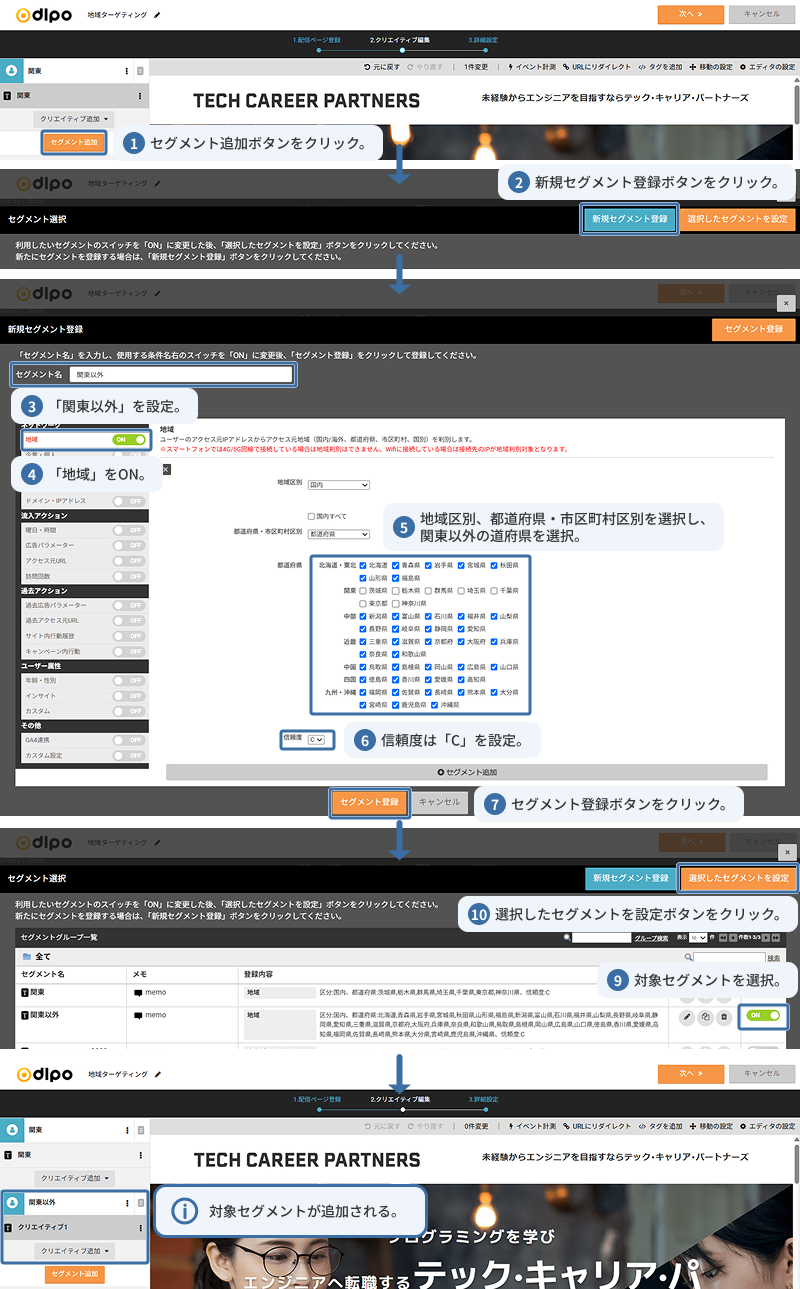Check the 東京都 prefecture checkbox

[x=363, y=604]
